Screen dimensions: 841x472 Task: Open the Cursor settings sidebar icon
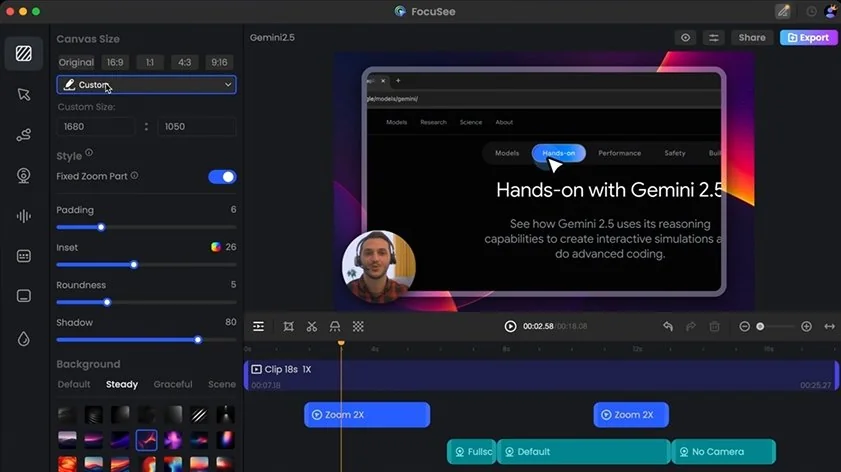point(24,94)
